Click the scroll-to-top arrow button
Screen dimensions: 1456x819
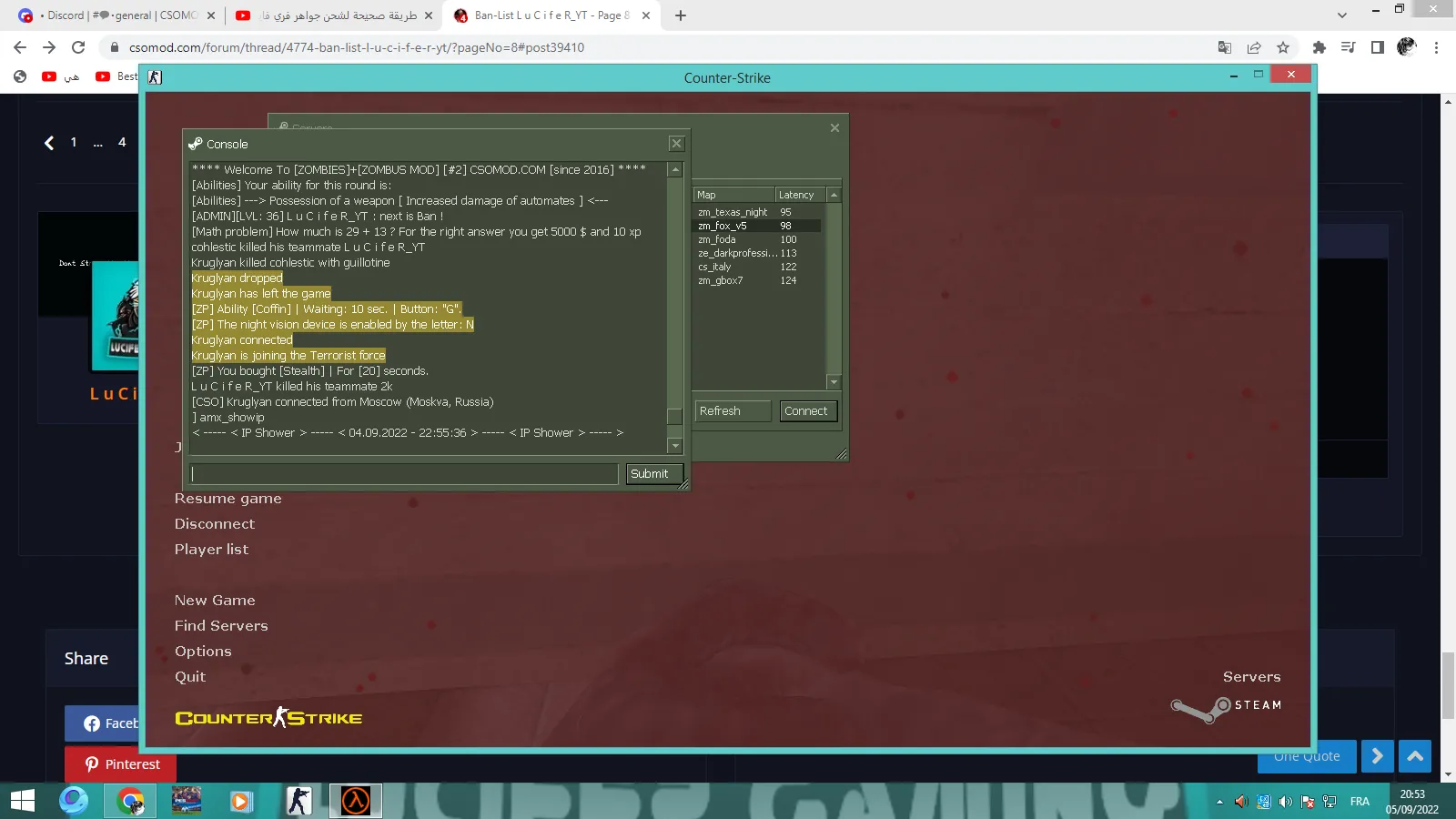pyautogui.click(x=1415, y=756)
